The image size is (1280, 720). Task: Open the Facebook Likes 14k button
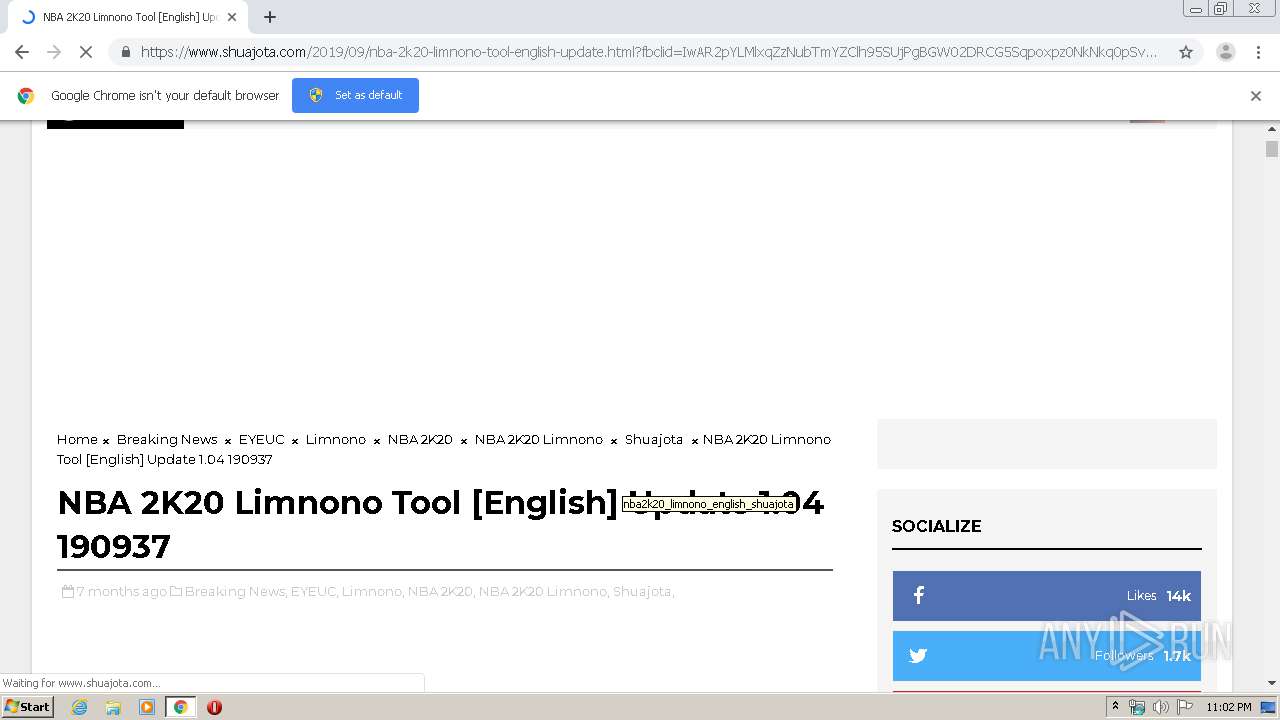pyautogui.click(x=1047, y=596)
